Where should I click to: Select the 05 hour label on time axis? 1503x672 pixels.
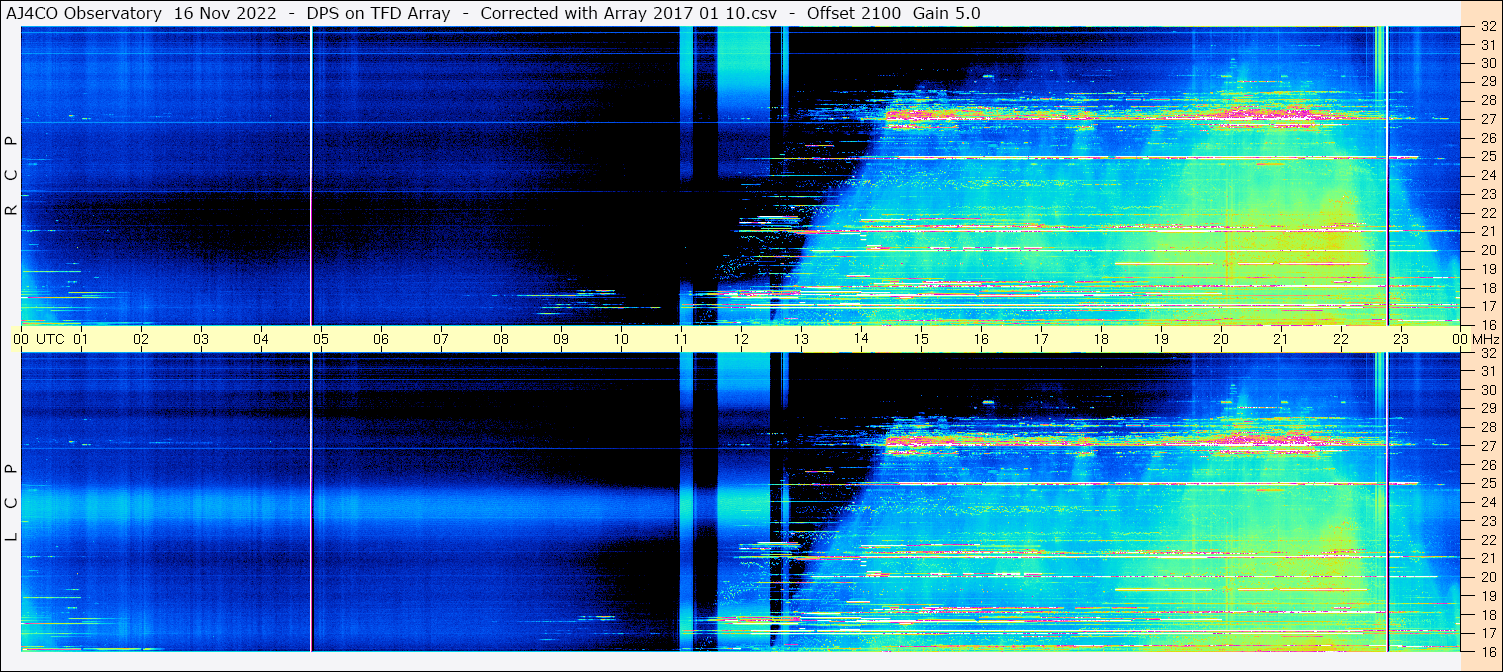click(x=321, y=339)
